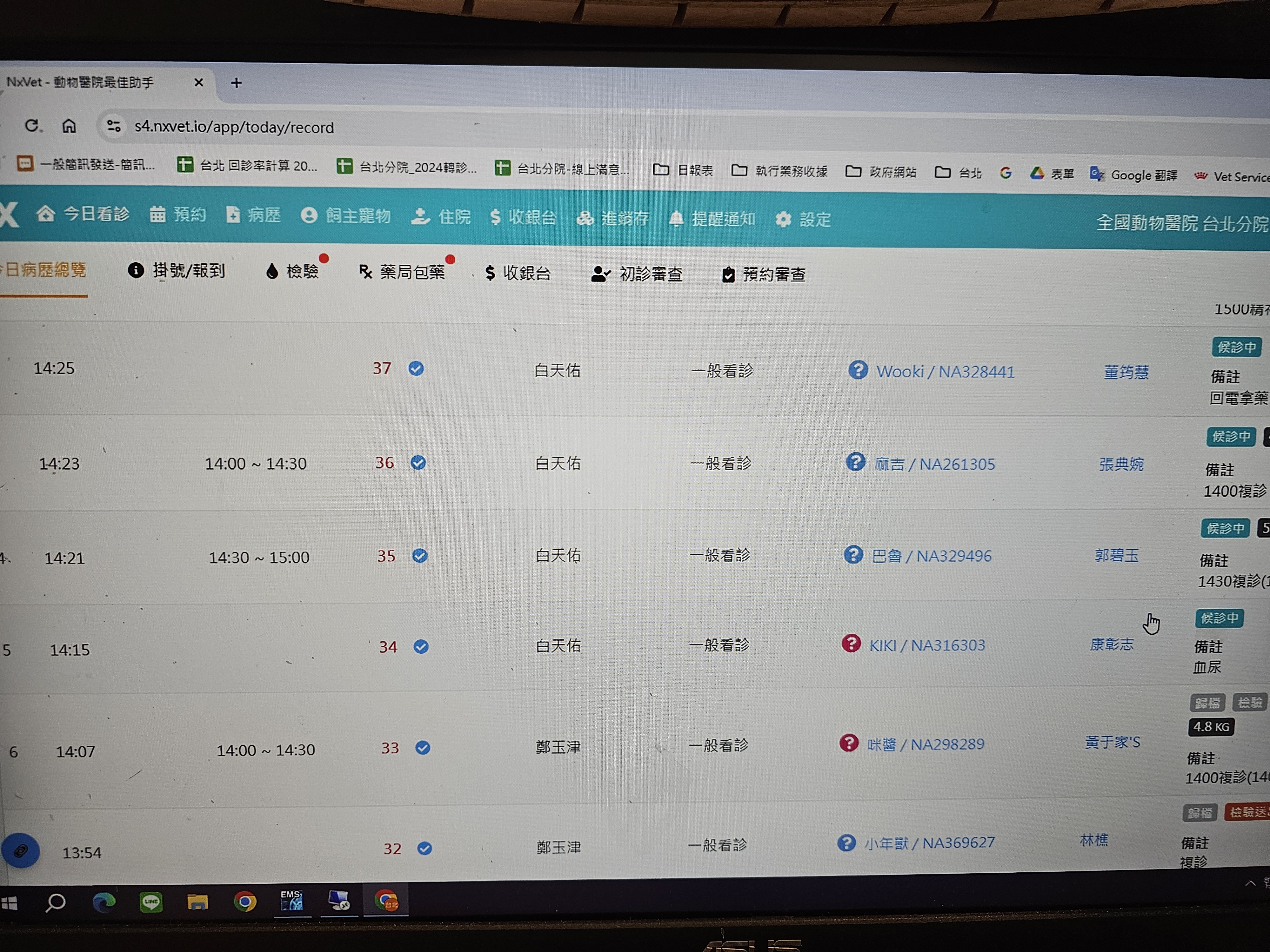Open the 日報表 bookmark folder
Screen dimensions: 1270x952
coord(683,170)
